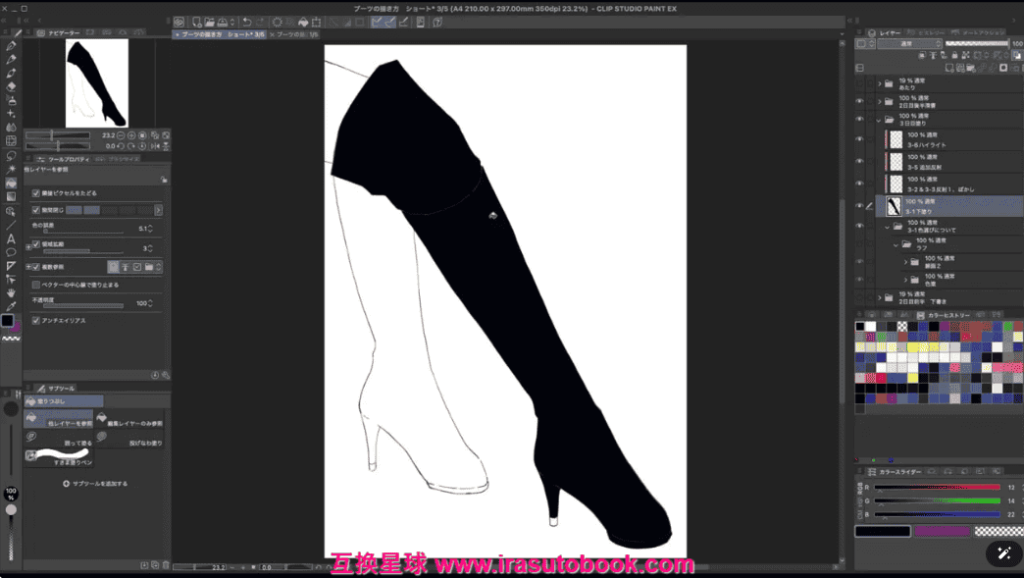Screen dimensions: 1024x578
Task: Click サブツールを追加する button
Action: (95, 483)
